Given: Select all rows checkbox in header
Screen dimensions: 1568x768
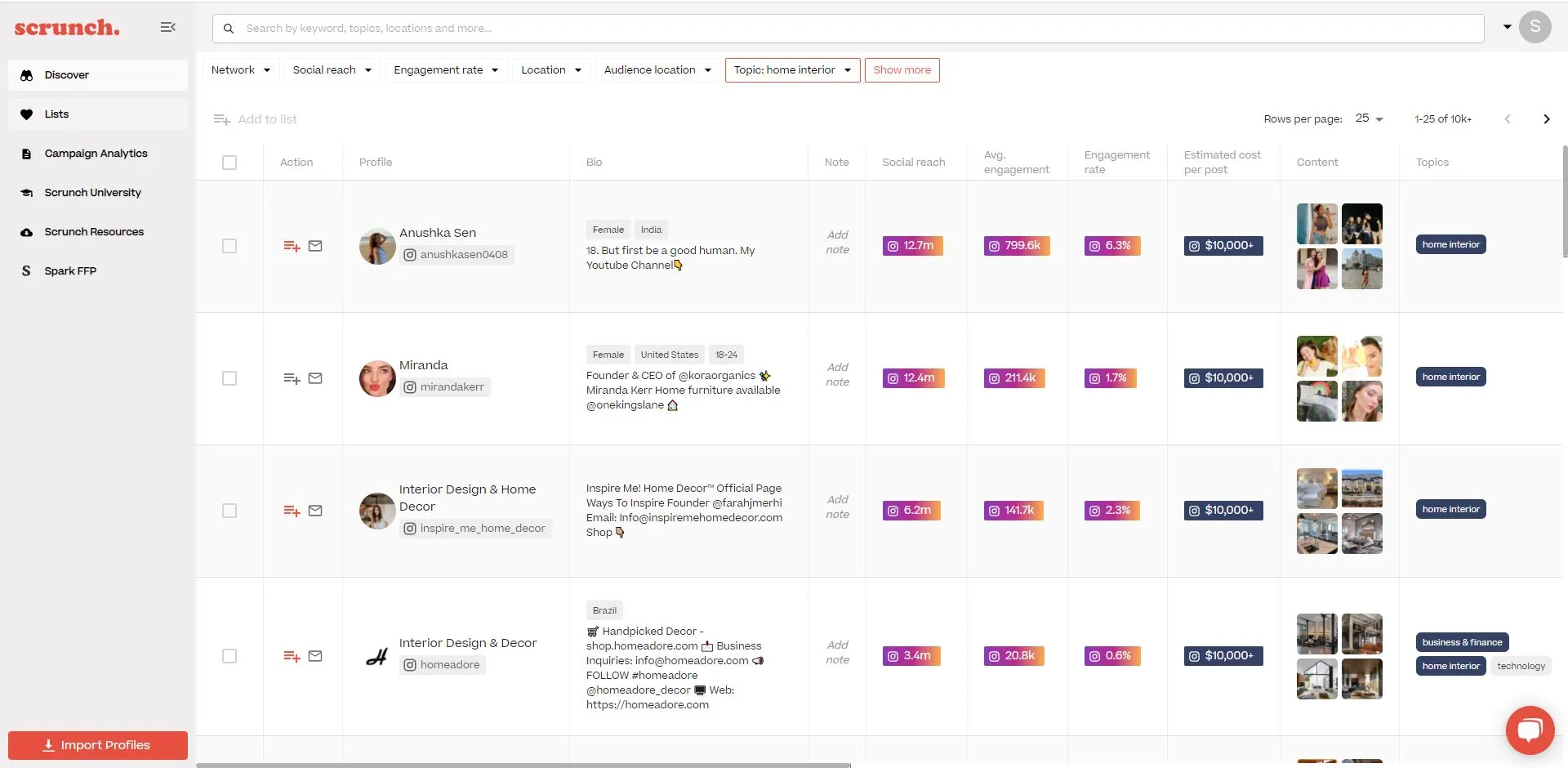Looking at the screenshot, I should pyautogui.click(x=229, y=163).
